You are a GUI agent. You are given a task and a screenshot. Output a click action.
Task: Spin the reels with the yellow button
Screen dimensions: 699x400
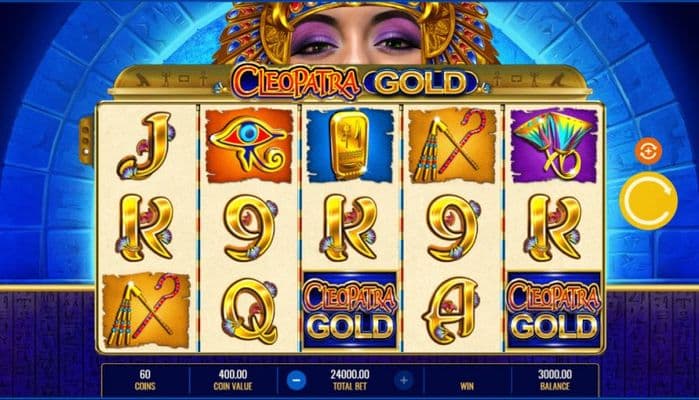click(649, 200)
